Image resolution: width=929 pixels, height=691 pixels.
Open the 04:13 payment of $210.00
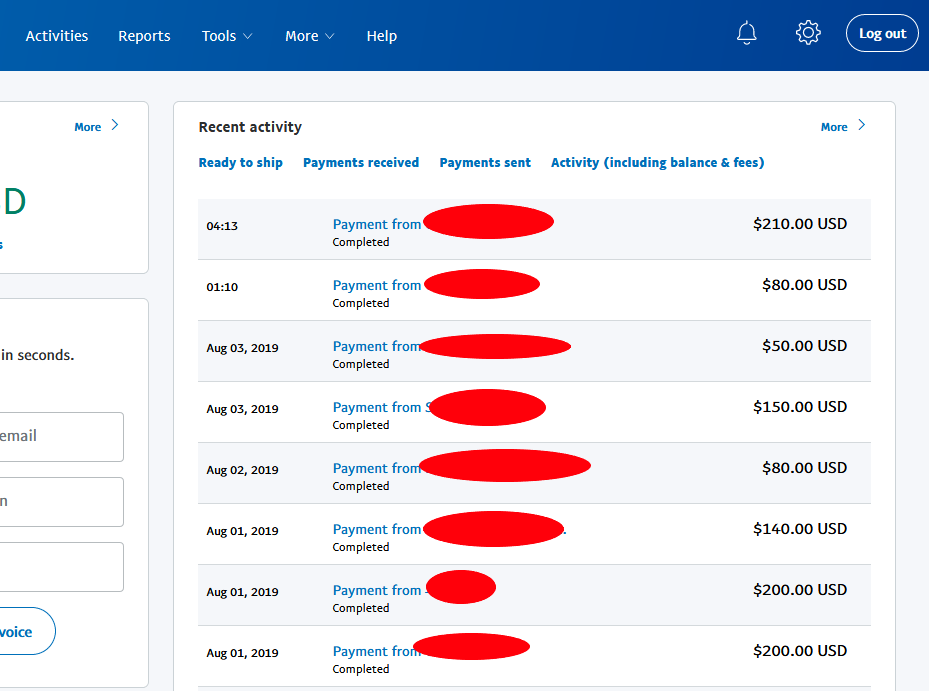pyautogui.click(x=534, y=229)
